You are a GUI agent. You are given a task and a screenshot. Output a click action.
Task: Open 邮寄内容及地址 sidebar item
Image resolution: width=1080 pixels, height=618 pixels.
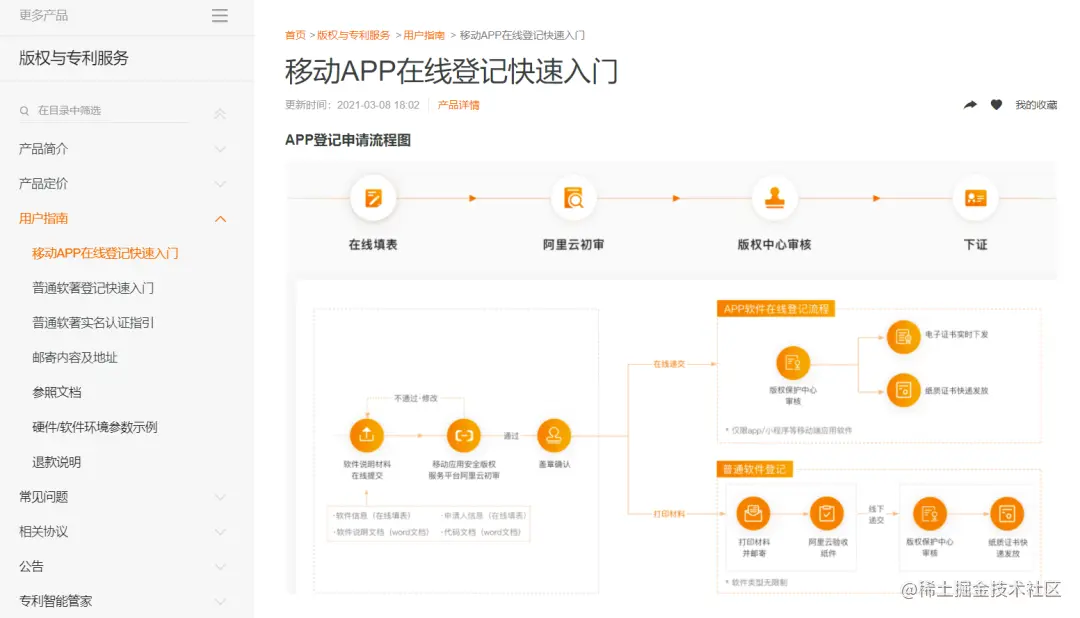[75, 358]
